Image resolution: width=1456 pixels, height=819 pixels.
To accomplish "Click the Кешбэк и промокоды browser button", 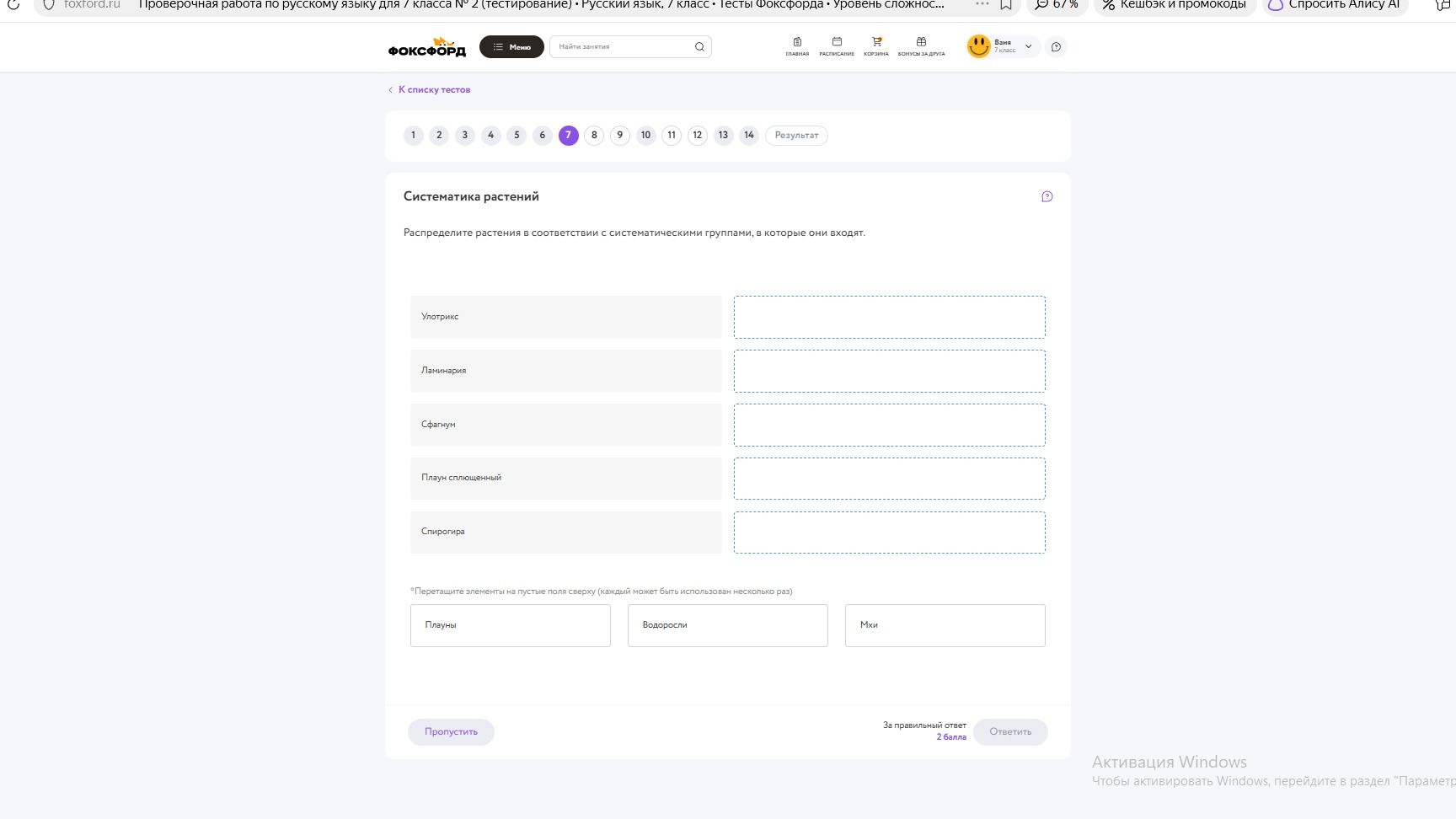I will point(1175,5).
